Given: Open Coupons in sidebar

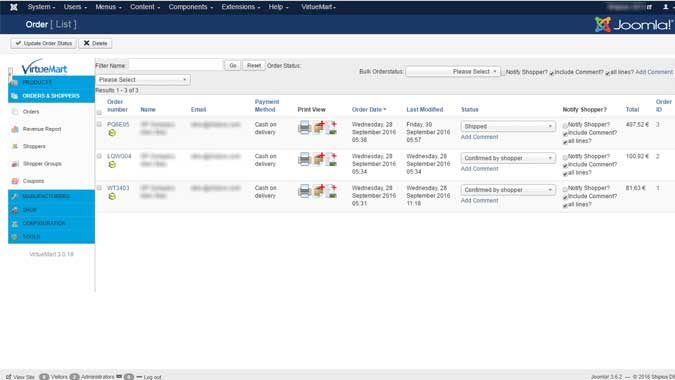Looking at the screenshot, I should tap(33, 181).
